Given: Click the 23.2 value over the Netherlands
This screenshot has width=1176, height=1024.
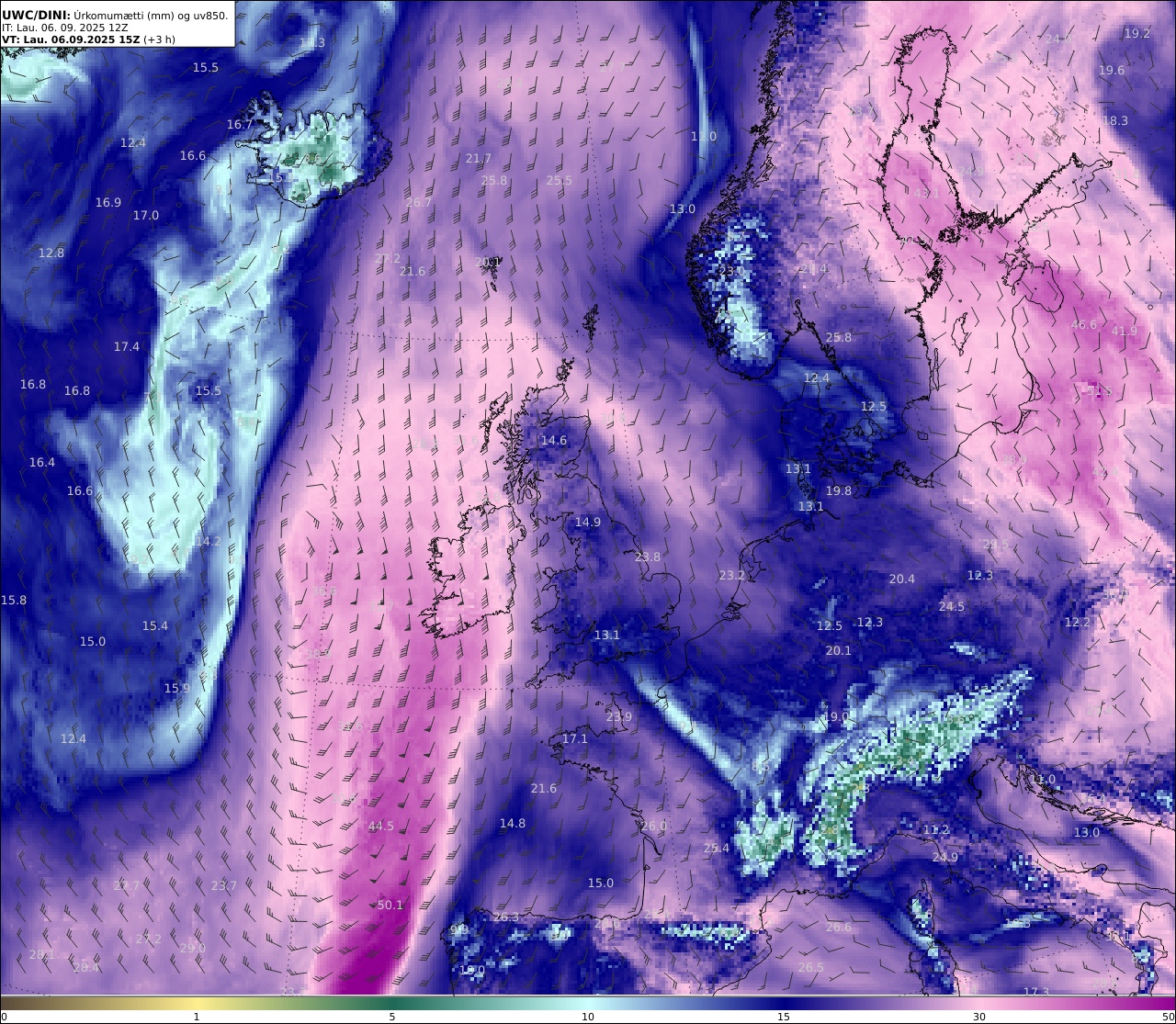Looking at the screenshot, I should tap(732, 575).
